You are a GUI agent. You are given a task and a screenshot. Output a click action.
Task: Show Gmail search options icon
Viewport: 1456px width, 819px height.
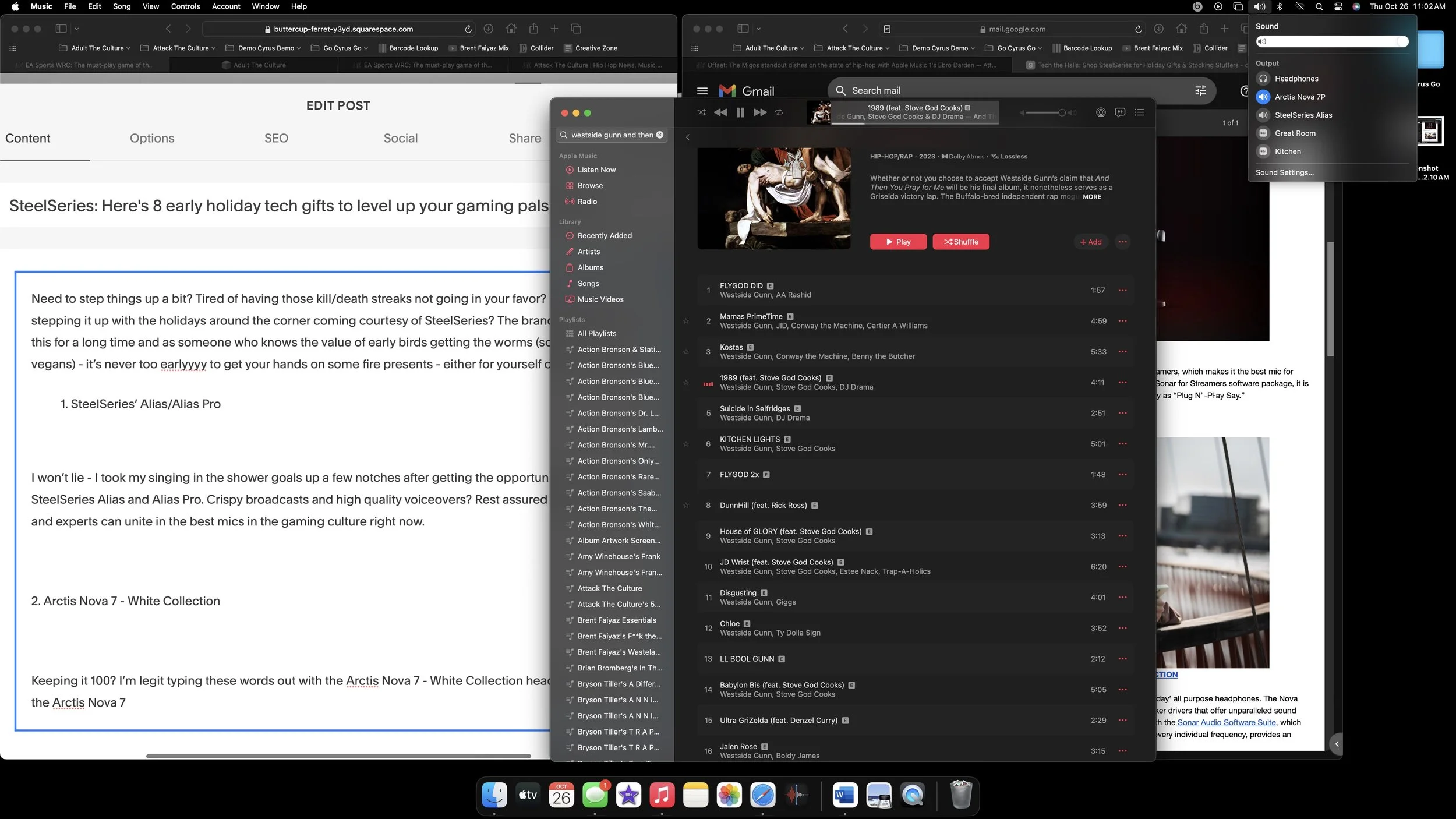pos(1201,90)
